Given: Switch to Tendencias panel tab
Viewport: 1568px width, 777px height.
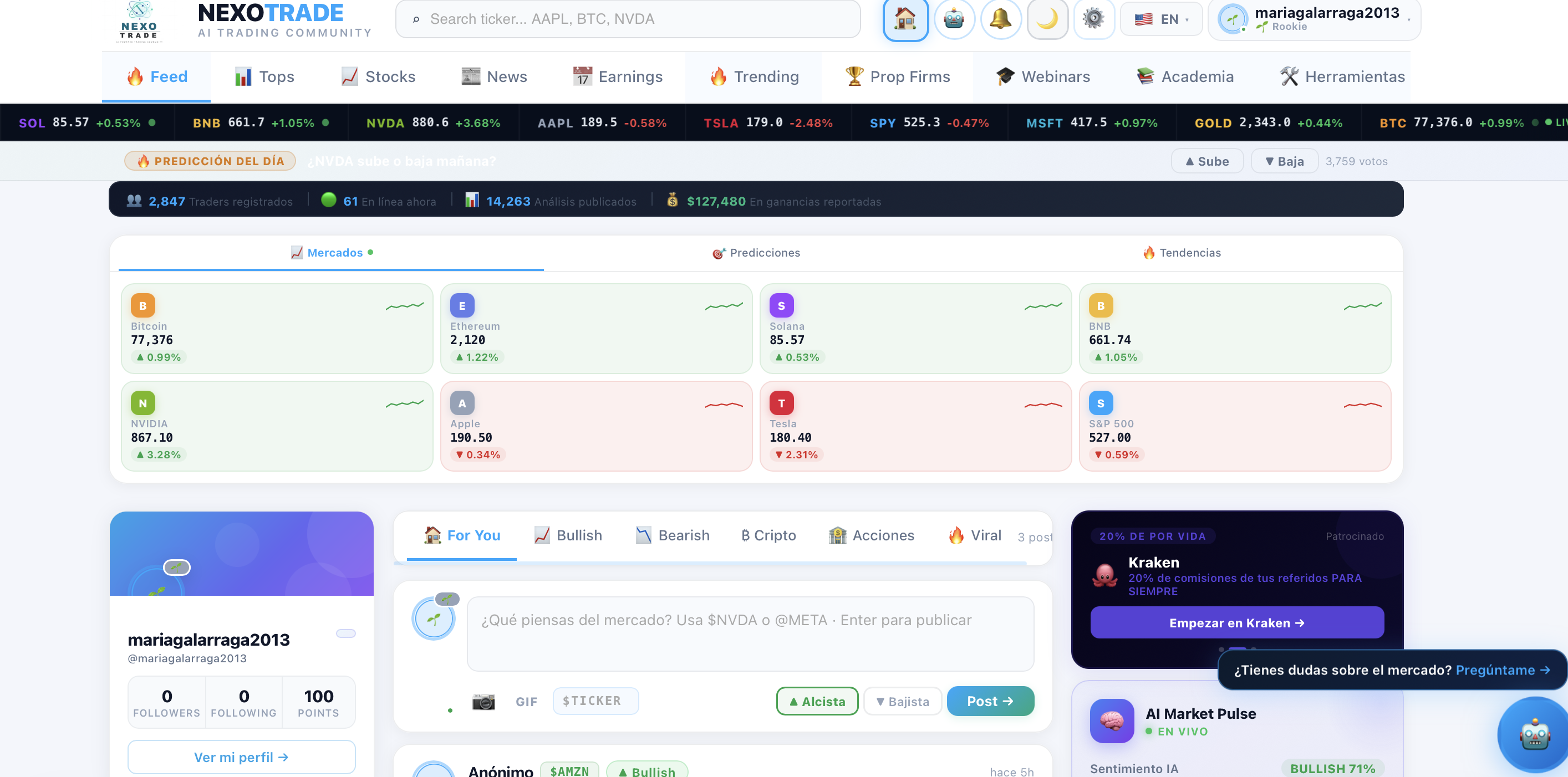Looking at the screenshot, I should point(1182,253).
